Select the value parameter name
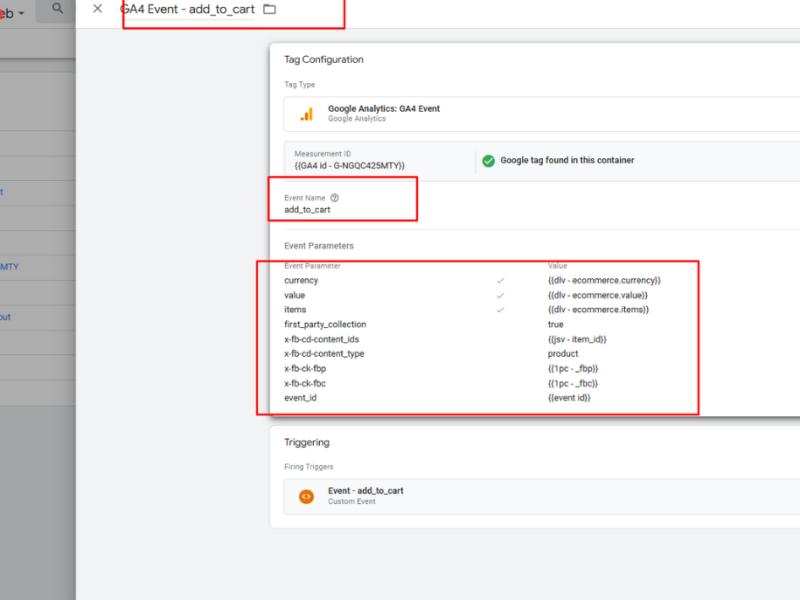800x600 pixels. (x=294, y=295)
